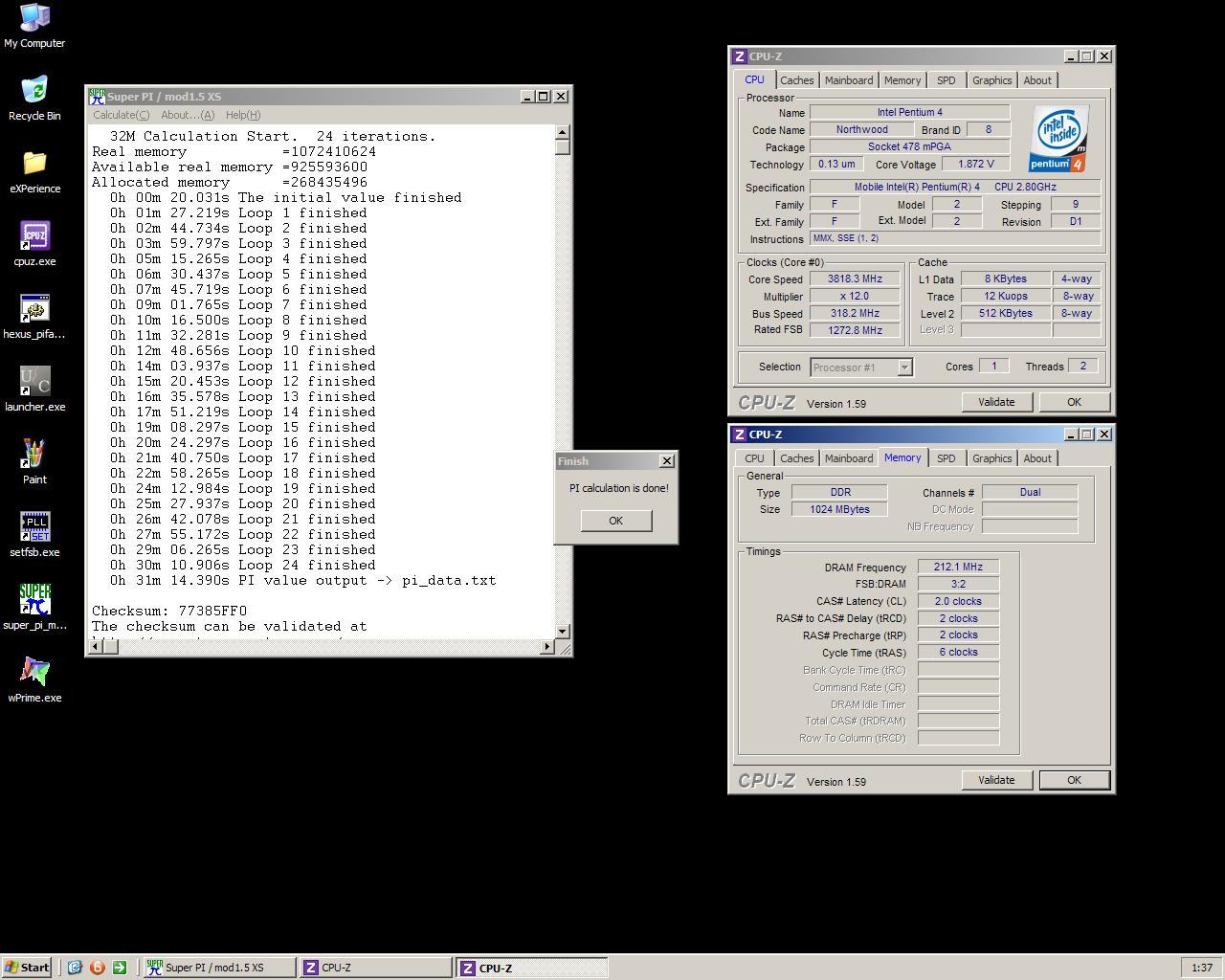The height and width of the screenshot is (980, 1225).
Task: Click the lower CPU-Z title bar icon
Action: tap(739, 434)
